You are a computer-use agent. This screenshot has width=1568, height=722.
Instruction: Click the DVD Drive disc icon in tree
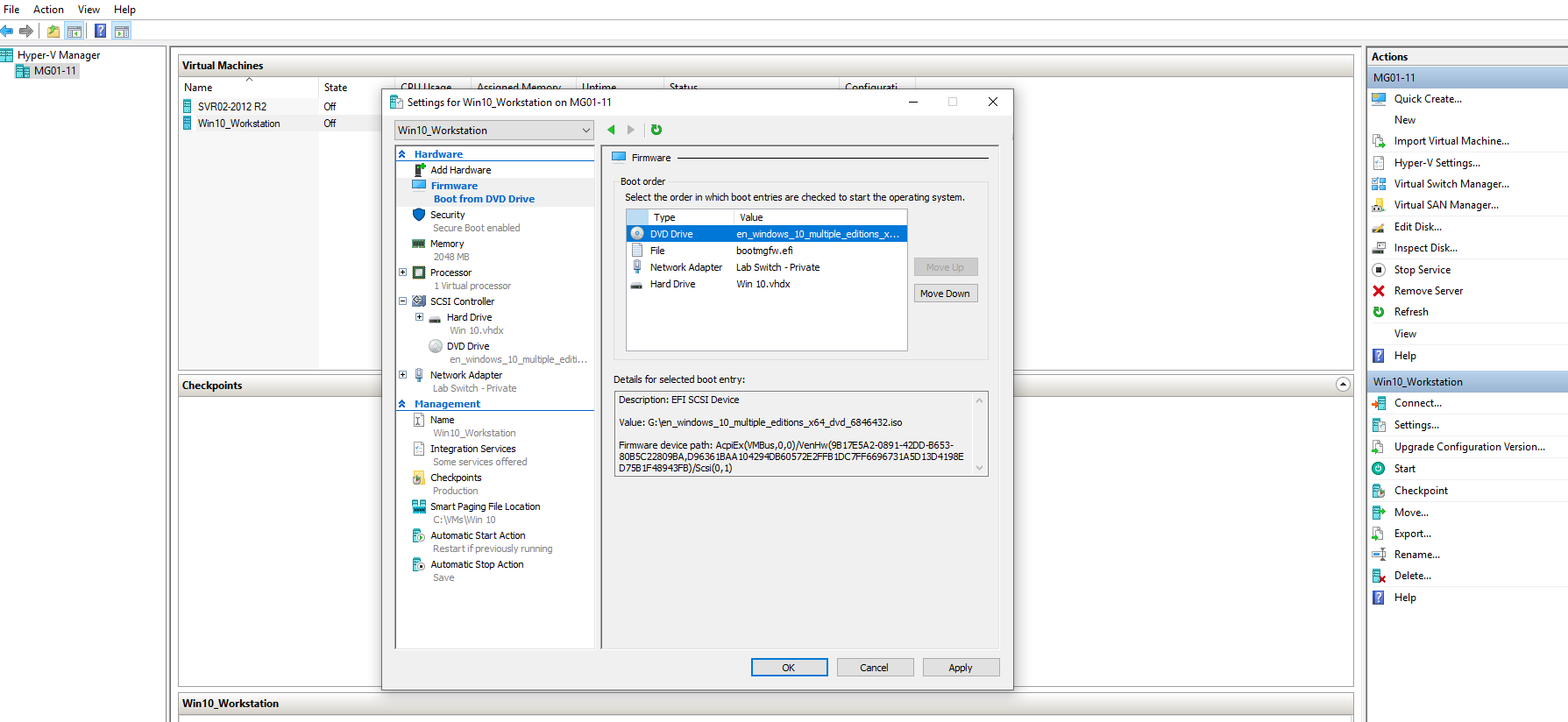(x=436, y=346)
